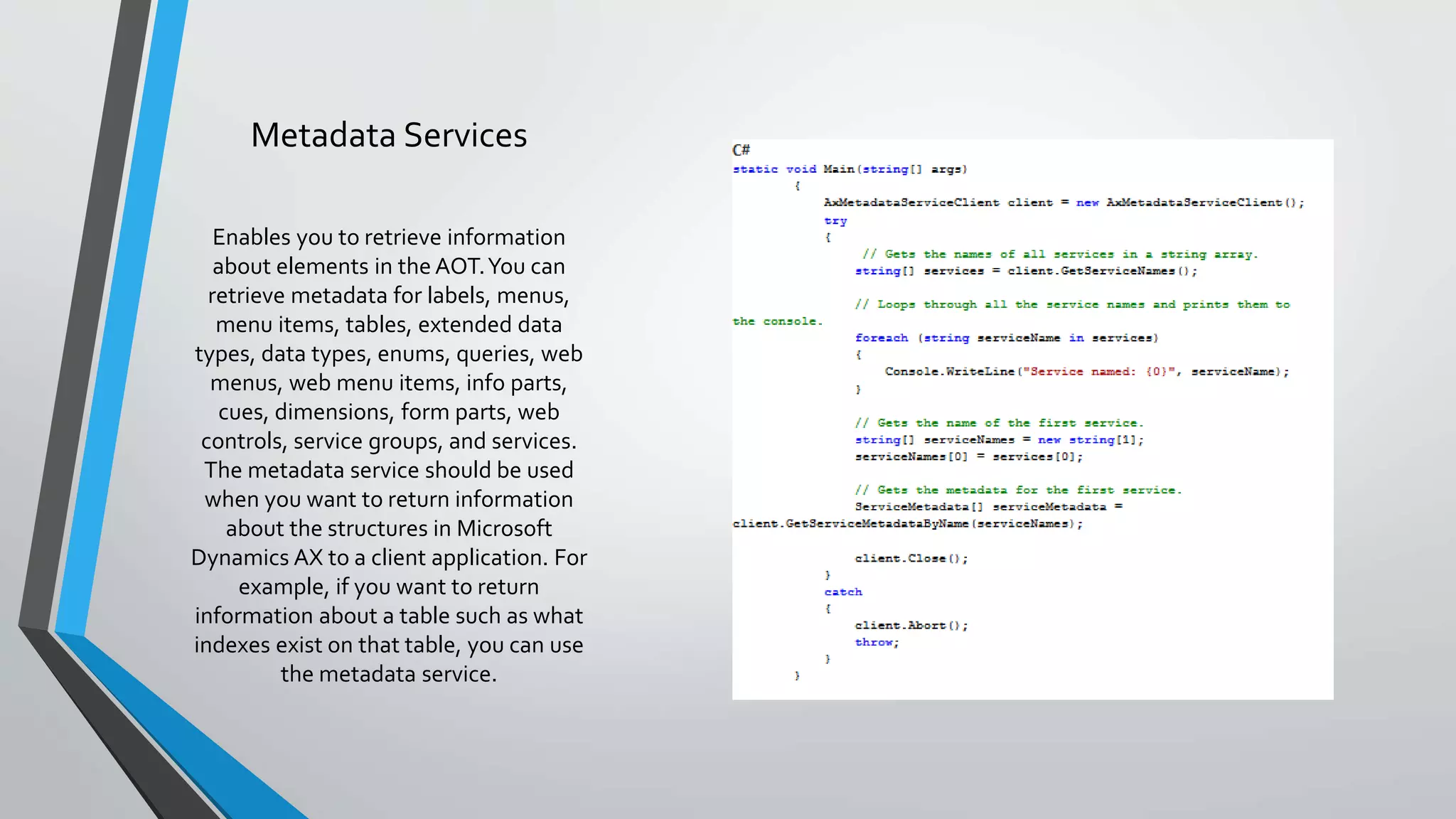Click the 'Metadata Services' slide title

point(389,135)
